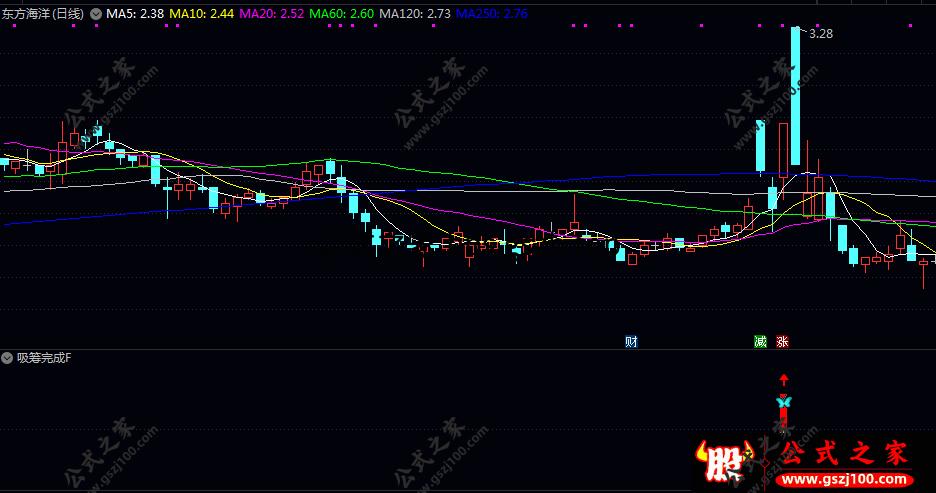Select the MA250: 2.76 indicator label
Image resolution: width=936 pixels, height=493 pixels.
point(492,14)
